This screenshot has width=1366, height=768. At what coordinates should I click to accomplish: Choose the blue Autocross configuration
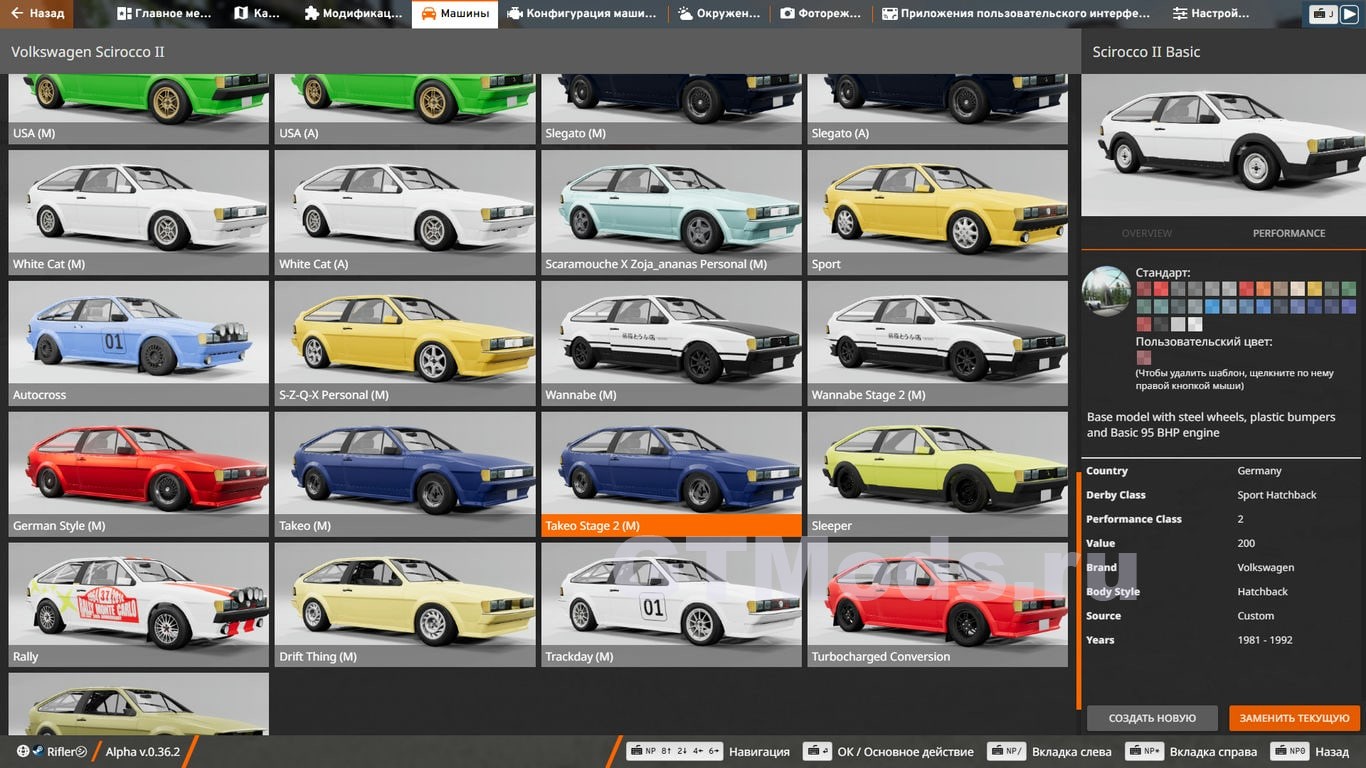139,343
